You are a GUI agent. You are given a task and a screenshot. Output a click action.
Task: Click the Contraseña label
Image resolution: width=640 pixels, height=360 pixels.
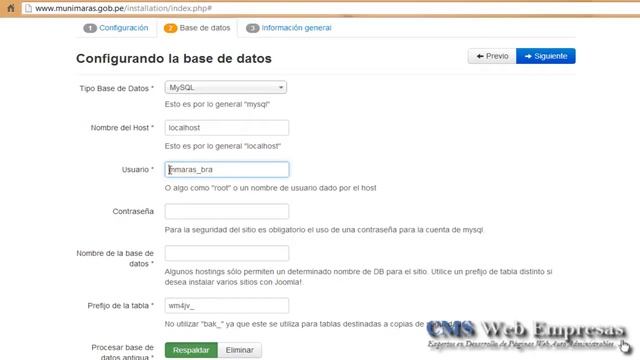133,211
